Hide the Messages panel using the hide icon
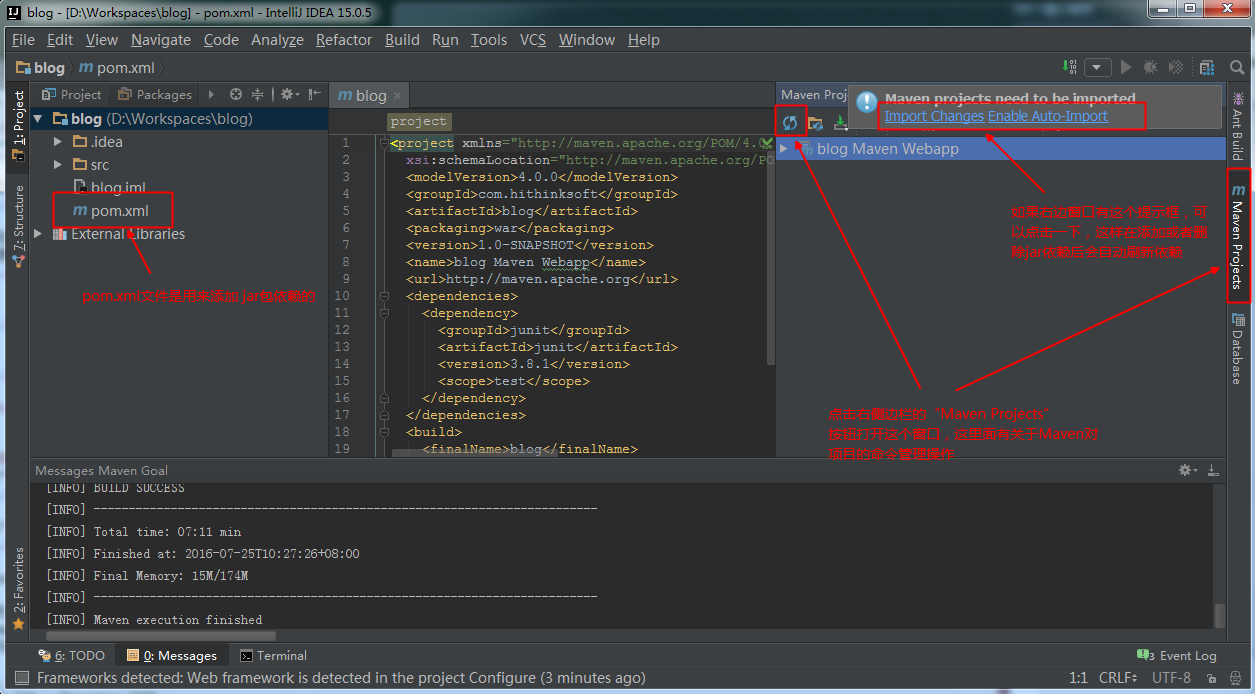The width and height of the screenshot is (1255, 694). click(x=1214, y=470)
